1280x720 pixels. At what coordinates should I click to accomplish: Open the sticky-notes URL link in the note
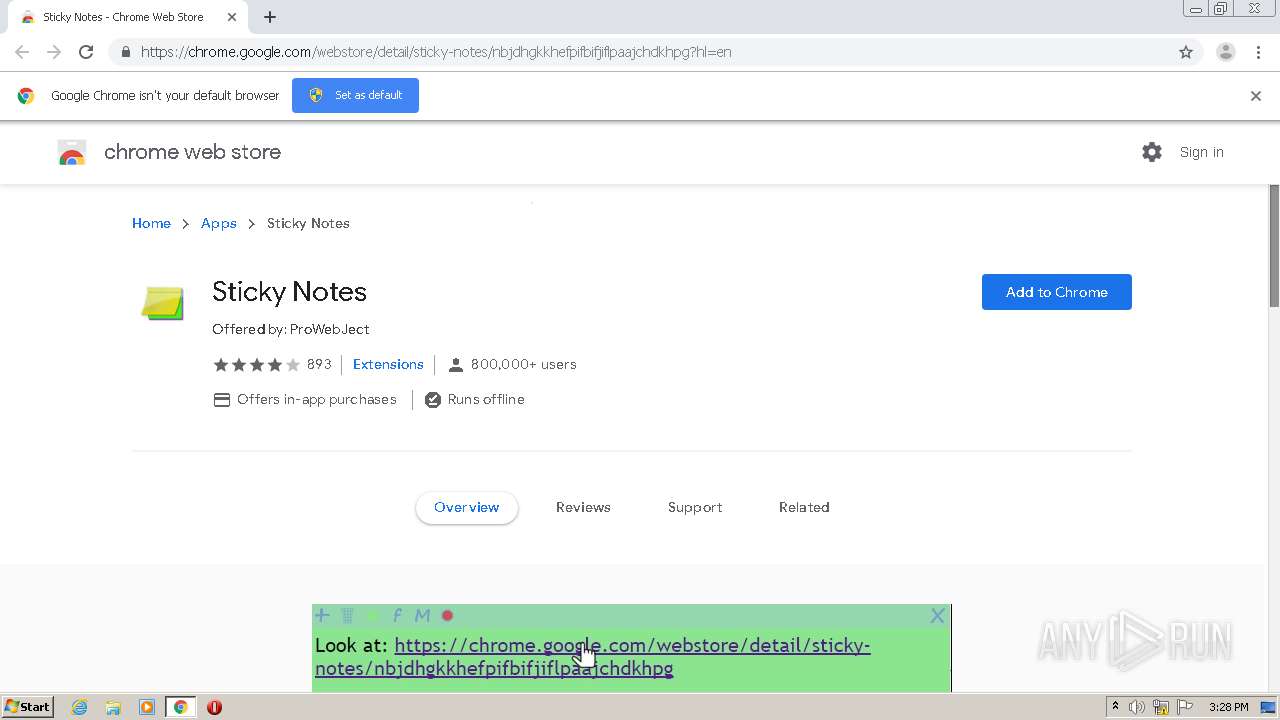(593, 656)
